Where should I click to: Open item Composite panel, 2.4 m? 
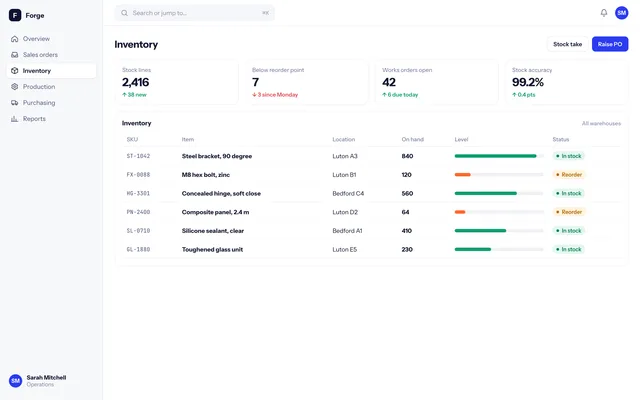216,212
